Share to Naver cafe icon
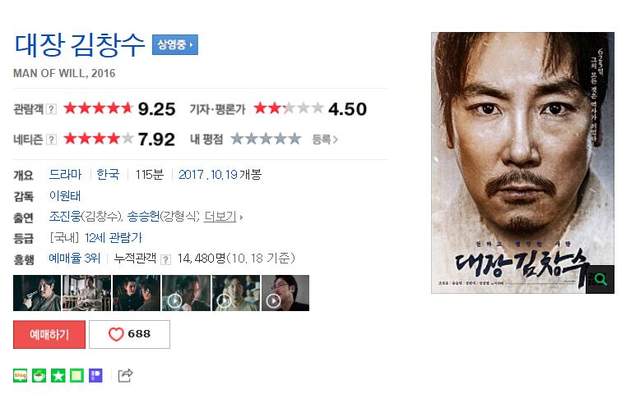Screen dimensions: 640x403 39,375
